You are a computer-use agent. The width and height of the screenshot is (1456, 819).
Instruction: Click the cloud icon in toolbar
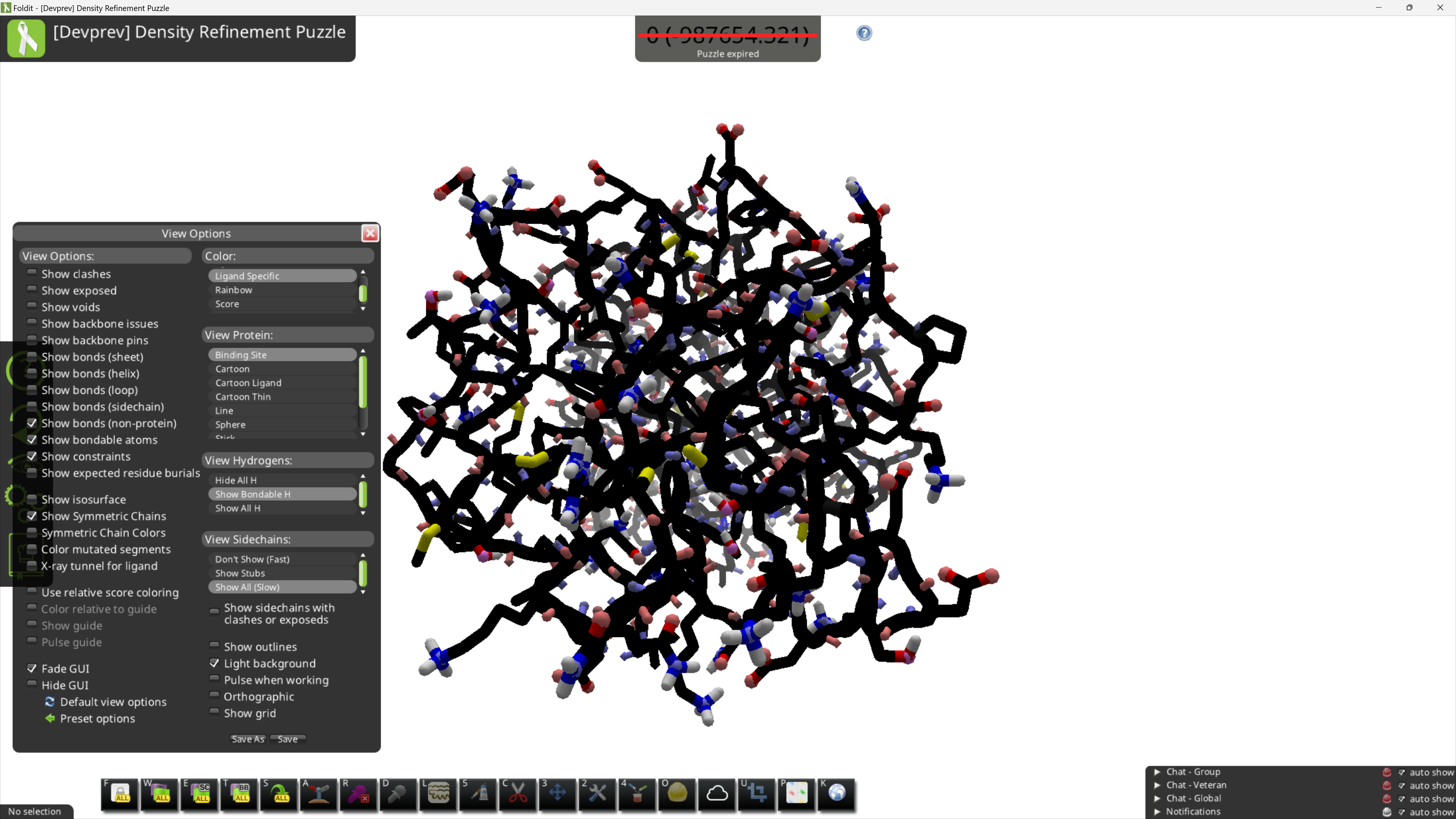click(717, 794)
